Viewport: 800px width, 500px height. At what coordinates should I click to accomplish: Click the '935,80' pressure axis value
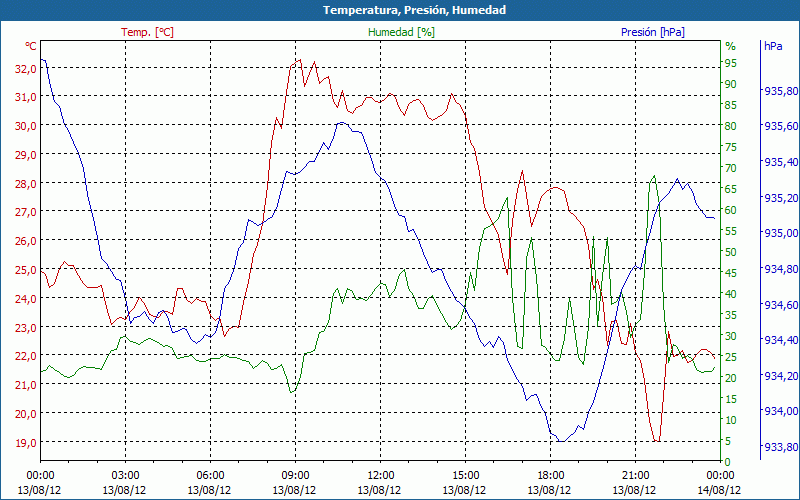point(781,91)
